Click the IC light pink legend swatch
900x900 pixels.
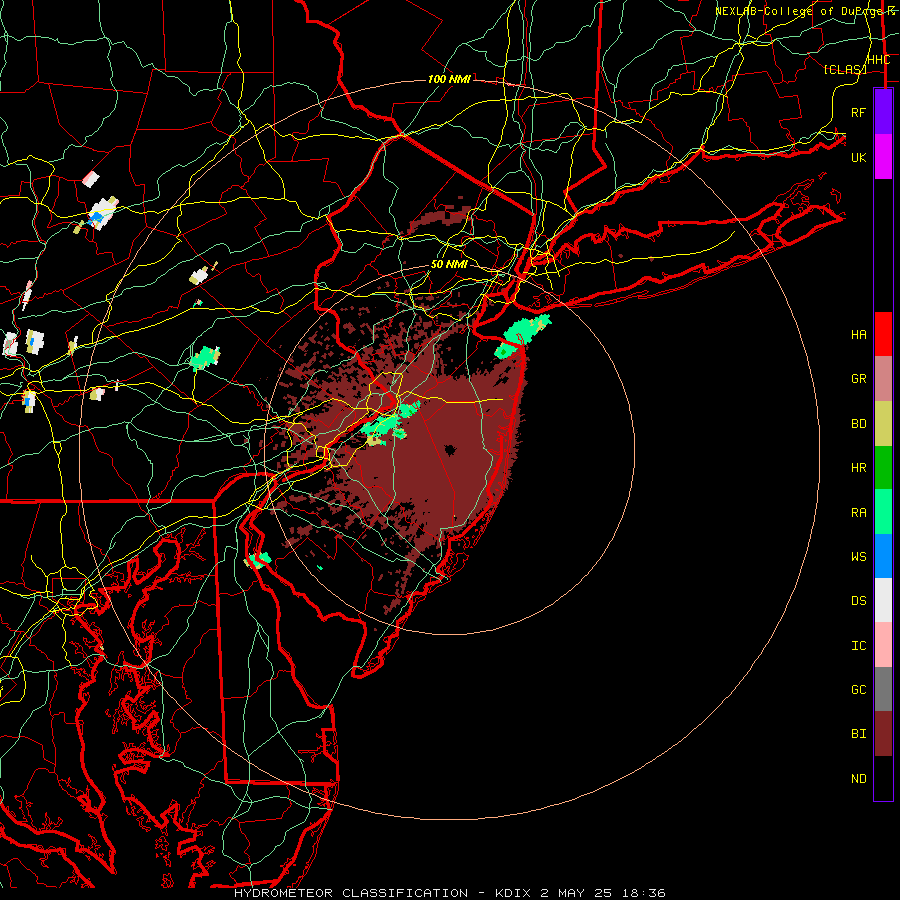tap(883, 645)
